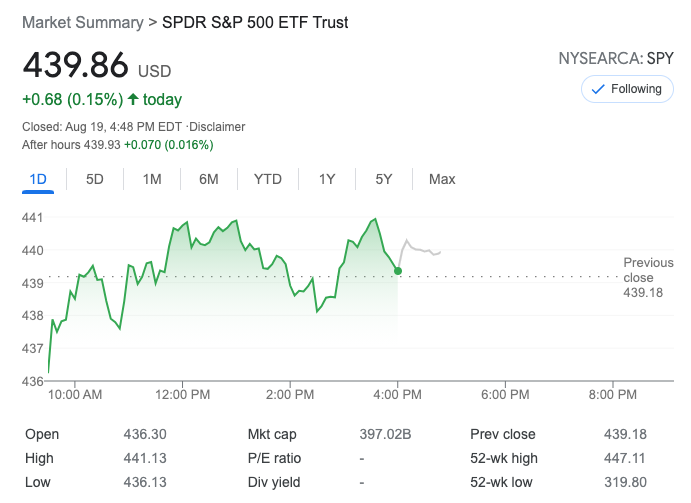Select the Max range tab

[x=442, y=179]
